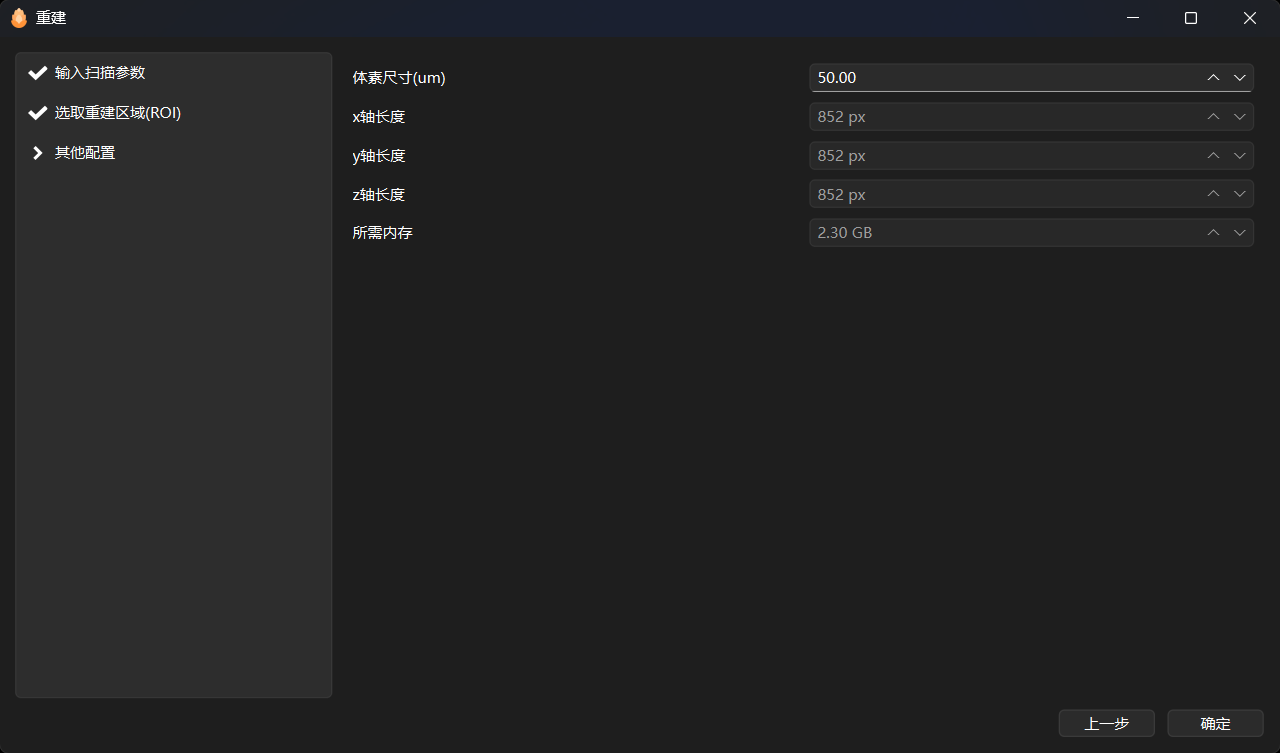Confirm with the 确定 button
This screenshot has width=1280, height=753.
(x=1215, y=724)
